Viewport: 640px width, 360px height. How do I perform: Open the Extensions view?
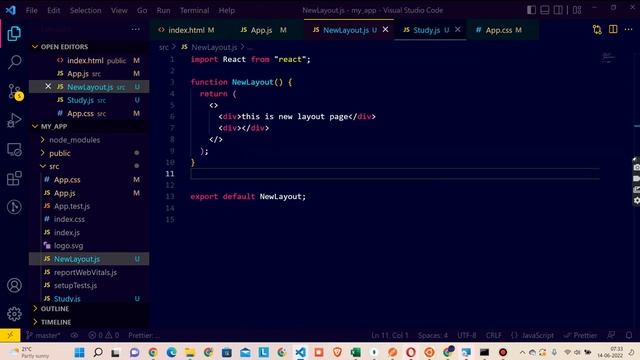tap(14, 178)
